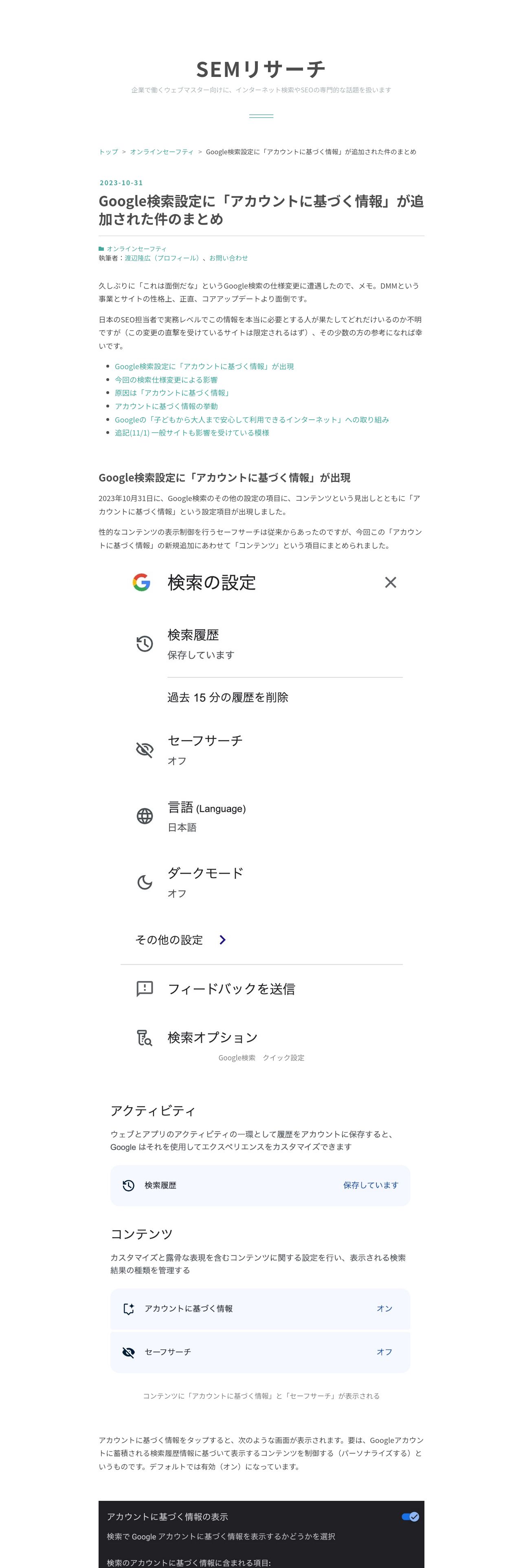Click the Google logo in search settings
This screenshot has width=523, height=1568.
[x=141, y=583]
